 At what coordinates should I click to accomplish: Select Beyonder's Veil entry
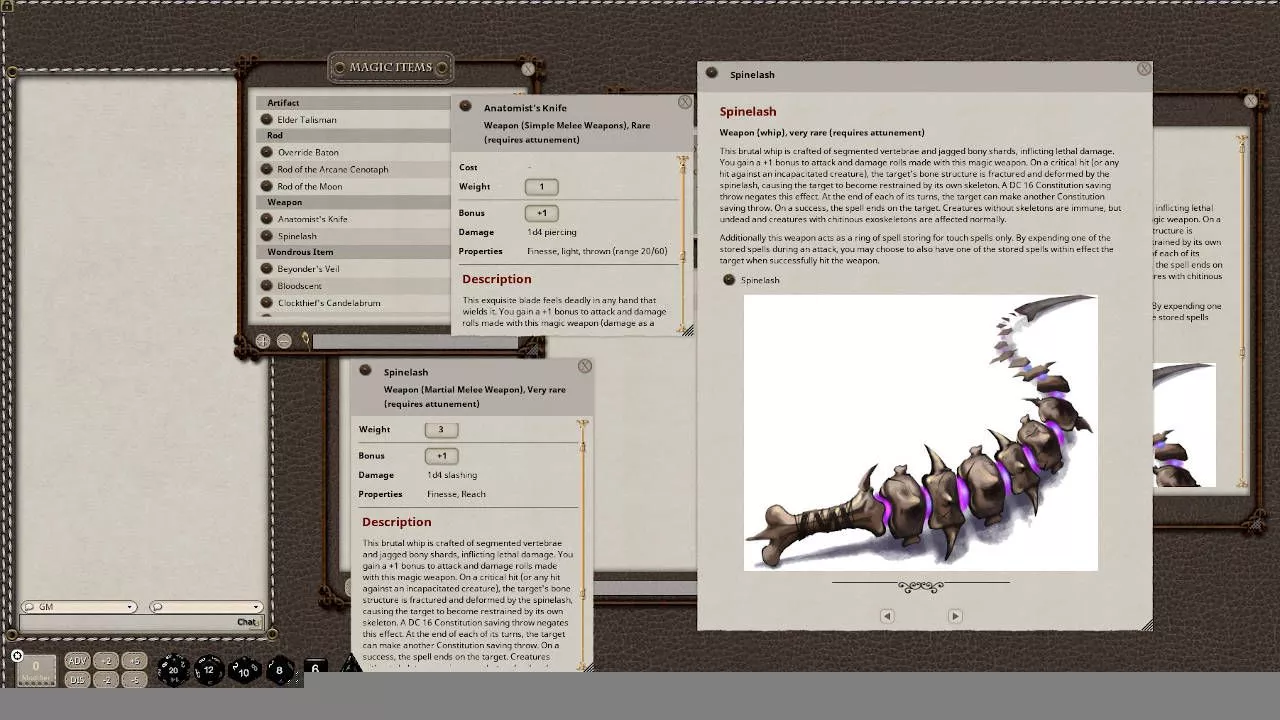[308, 269]
